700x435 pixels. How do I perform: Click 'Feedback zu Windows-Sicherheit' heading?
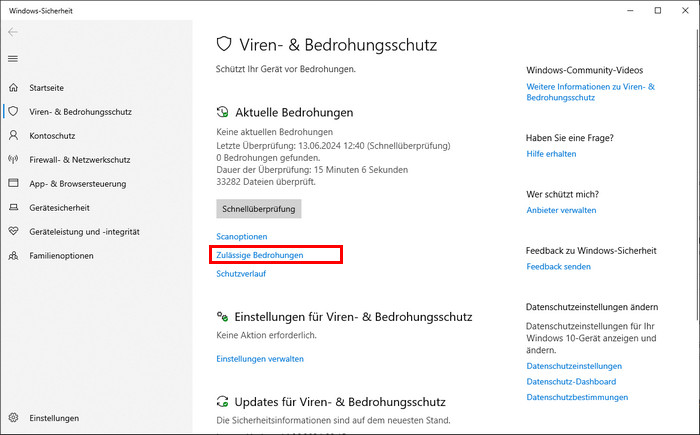coord(591,251)
